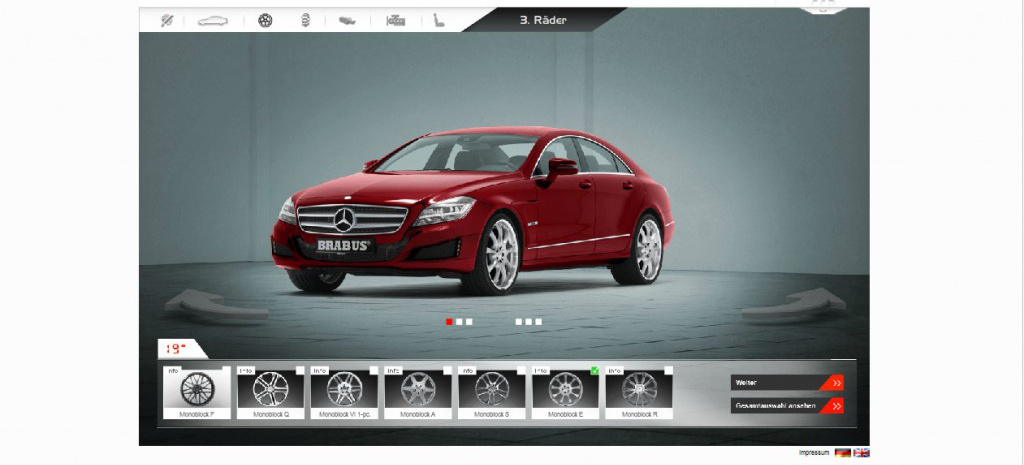The image size is (1024, 465).
Task: Select last dot in right dot group
Action: 538,321
